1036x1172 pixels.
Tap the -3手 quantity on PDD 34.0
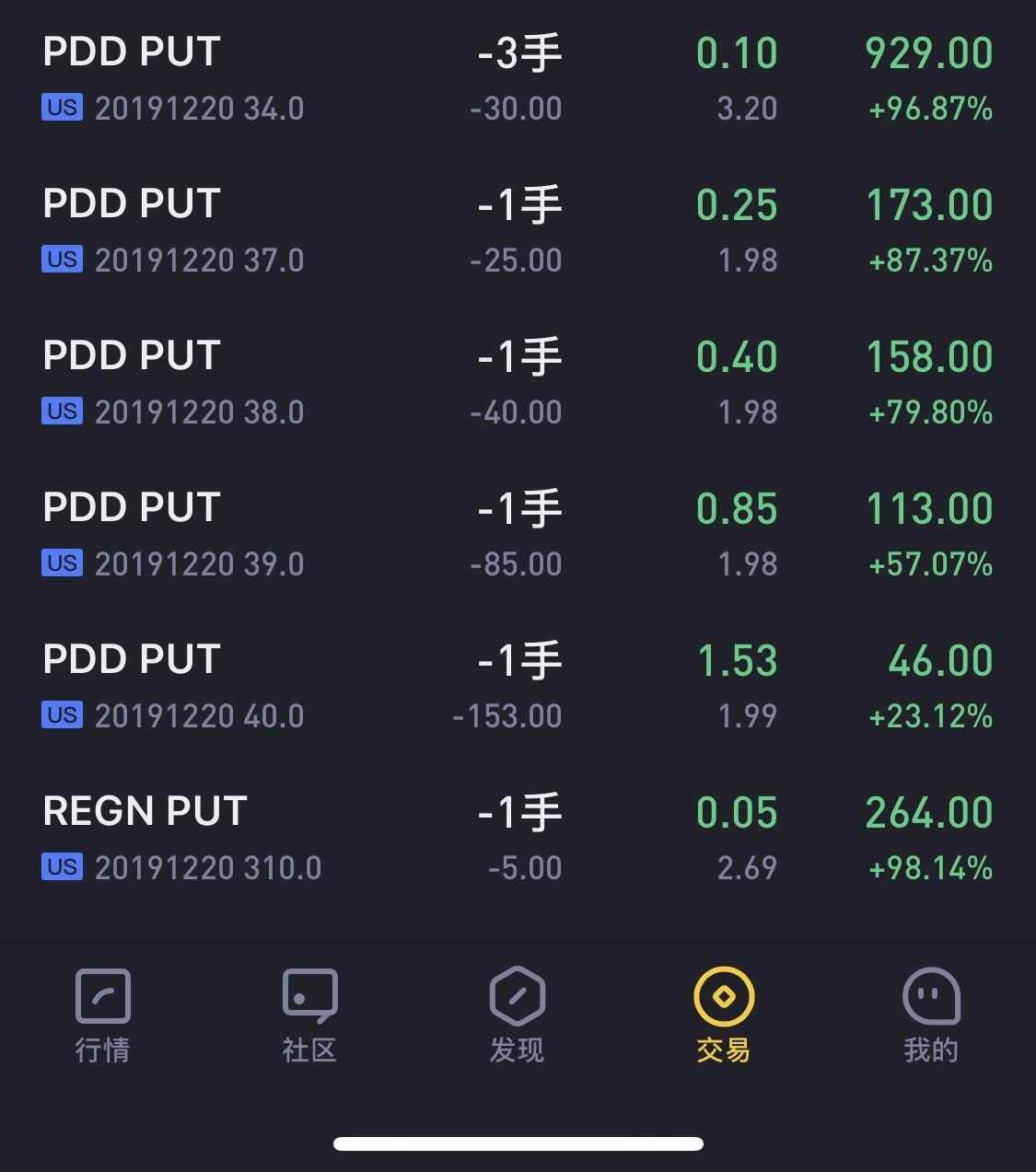tap(519, 53)
